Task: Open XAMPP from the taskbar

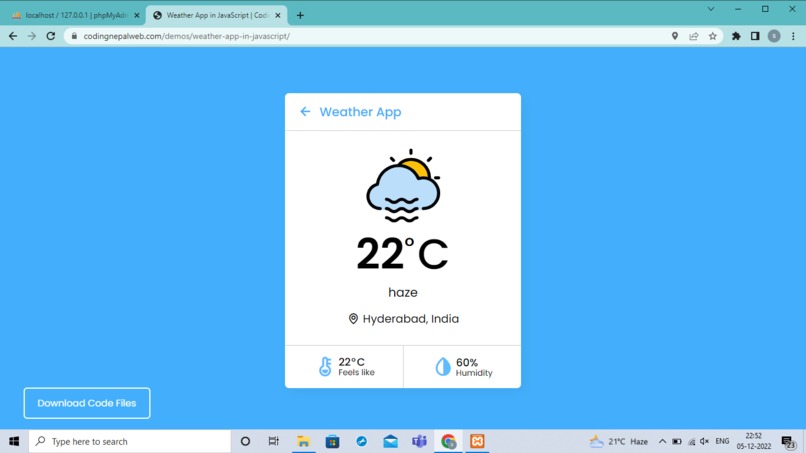Action: (477, 441)
